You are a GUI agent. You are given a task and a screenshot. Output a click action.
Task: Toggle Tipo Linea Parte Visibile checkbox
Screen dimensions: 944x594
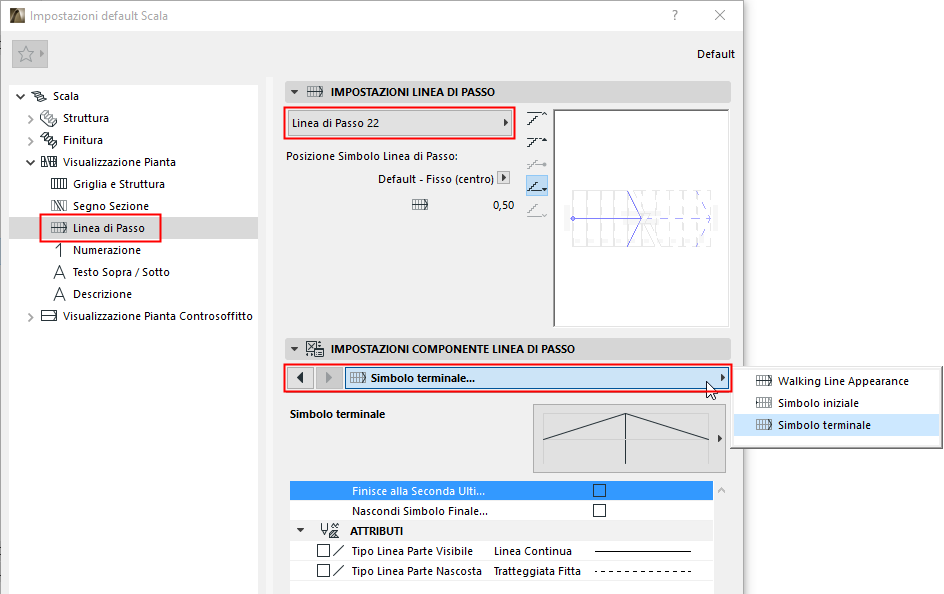[x=323, y=551]
